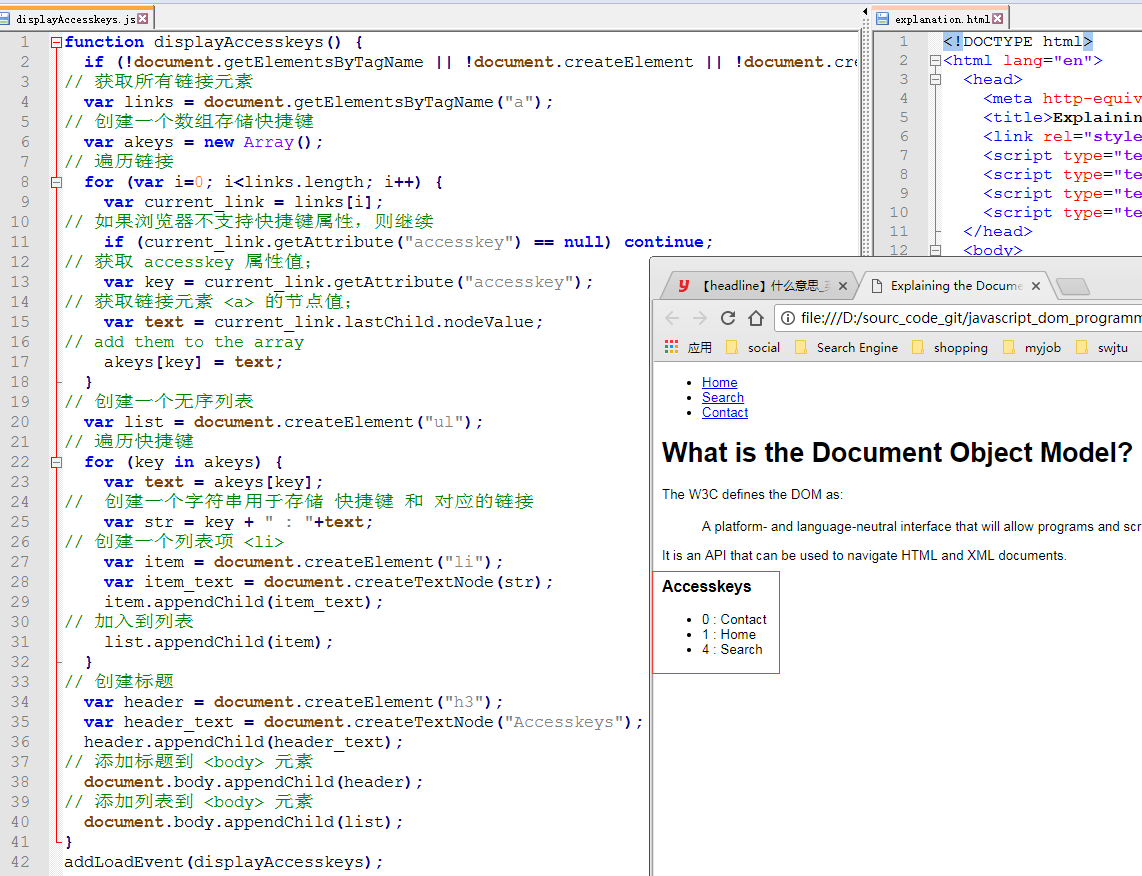Collapse the html tag fold in explanation.html

click(935, 60)
